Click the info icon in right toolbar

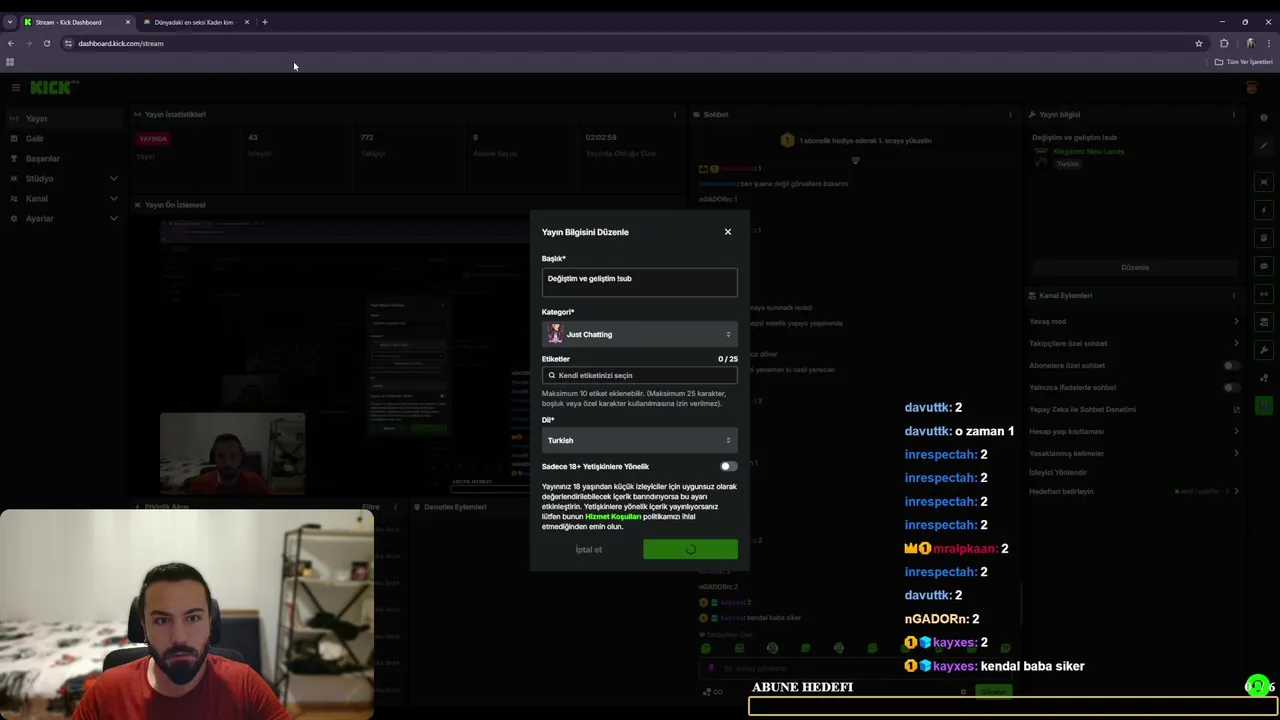point(1264,117)
